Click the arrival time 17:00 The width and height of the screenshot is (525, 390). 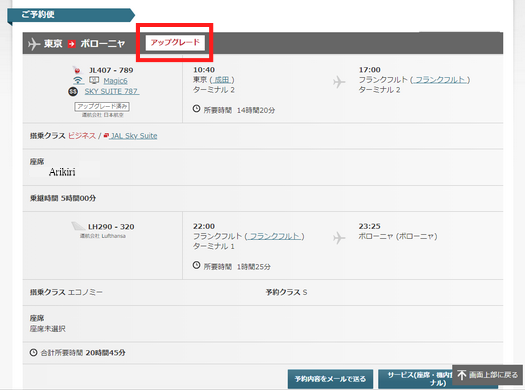tap(370, 70)
